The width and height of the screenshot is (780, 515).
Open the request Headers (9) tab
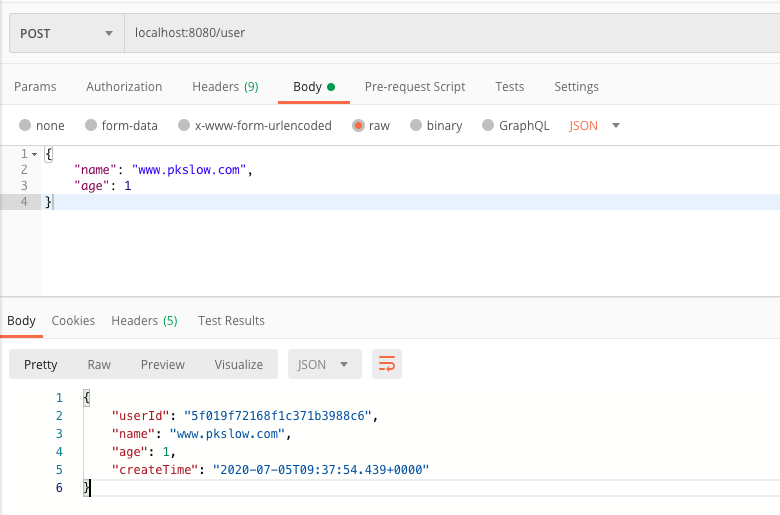(225, 87)
